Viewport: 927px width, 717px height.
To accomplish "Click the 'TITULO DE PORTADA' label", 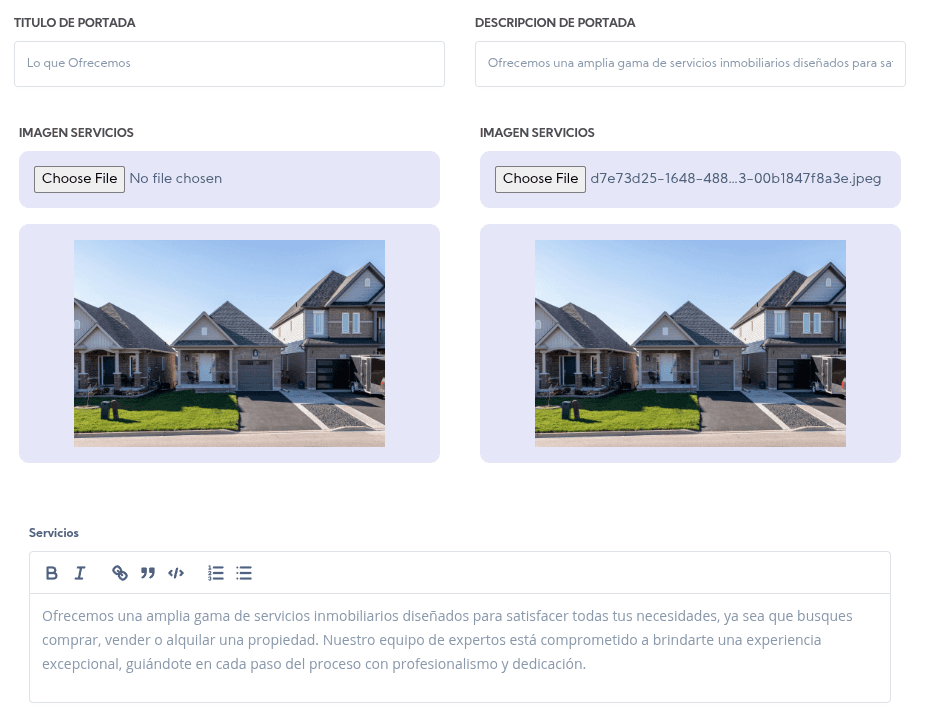I will tap(75, 23).
